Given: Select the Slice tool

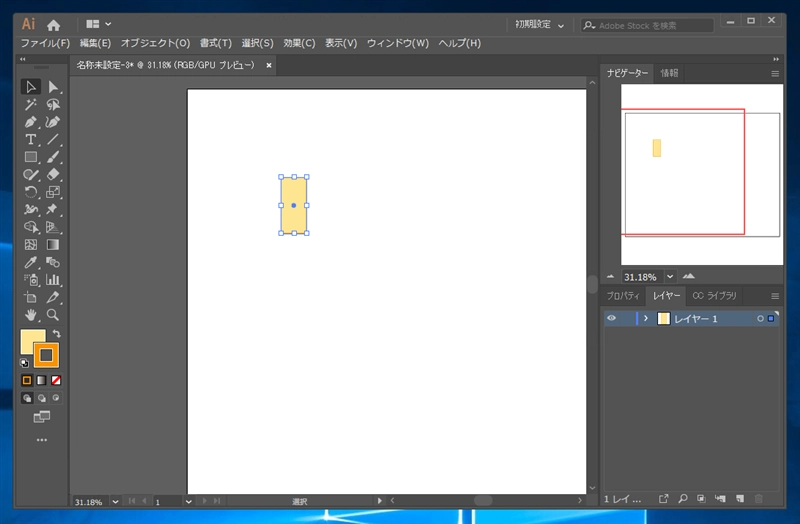Looking at the screenshot, I should (53, 297).
